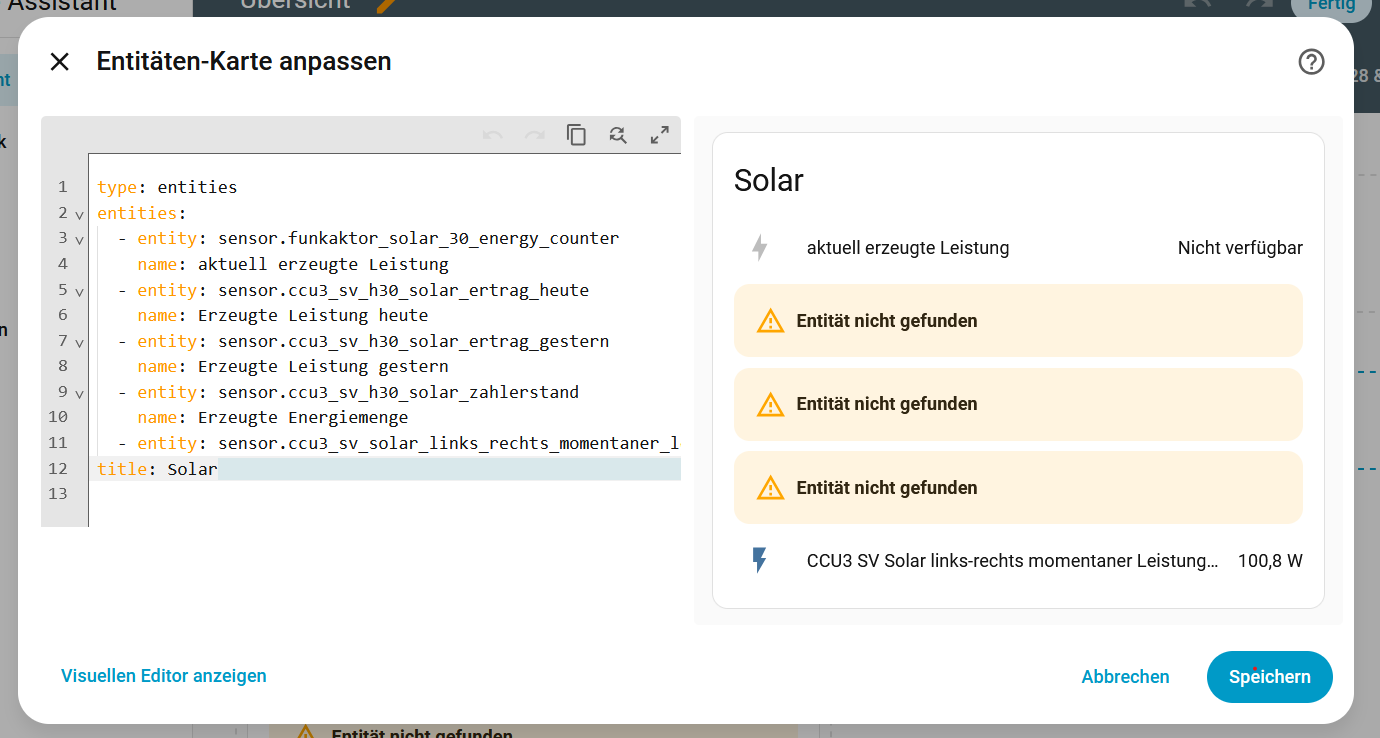The height and width of the screenshot is (738, 1380).
Task: Save the card with Speichern
Action: pyautogui.click(x=1269, y=677)
